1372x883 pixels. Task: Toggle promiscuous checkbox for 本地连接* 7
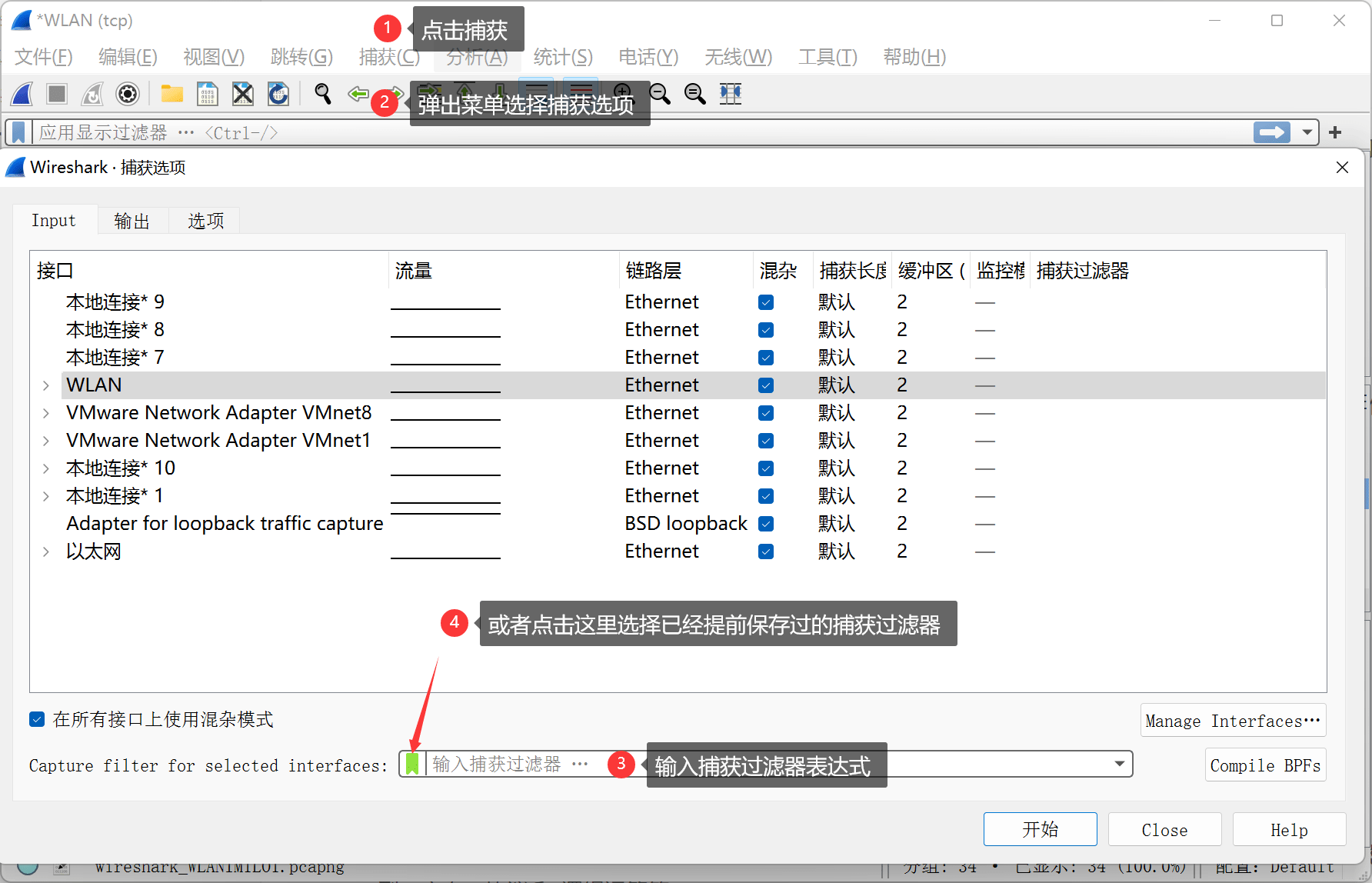[x=766, y=358]
